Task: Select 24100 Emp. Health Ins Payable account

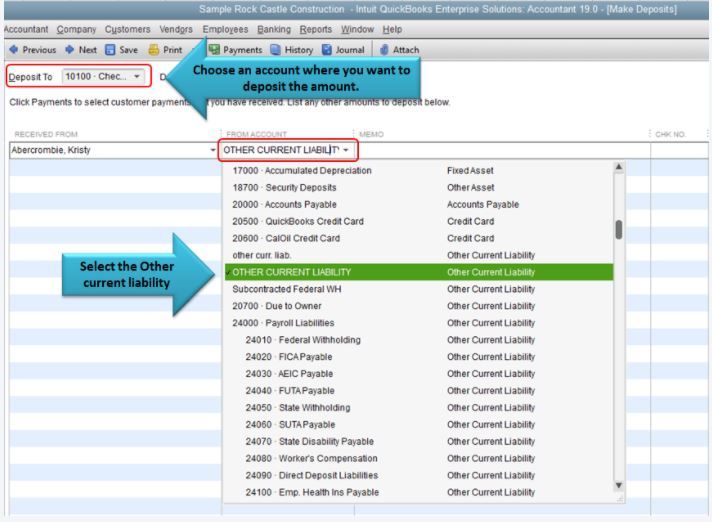Action: point(418,492)
